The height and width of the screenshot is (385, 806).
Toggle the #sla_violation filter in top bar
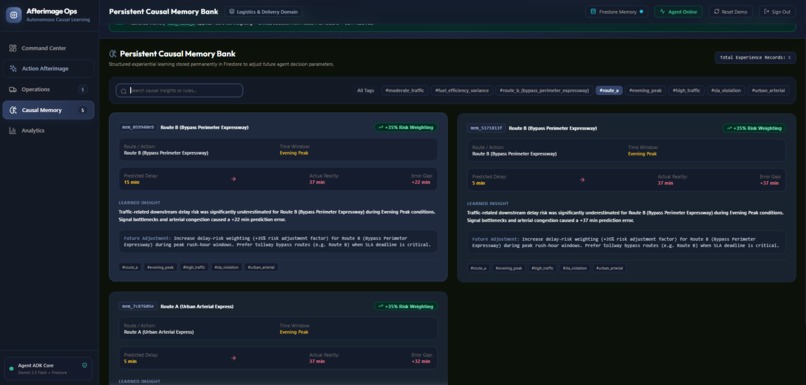(x=726, y=90)
